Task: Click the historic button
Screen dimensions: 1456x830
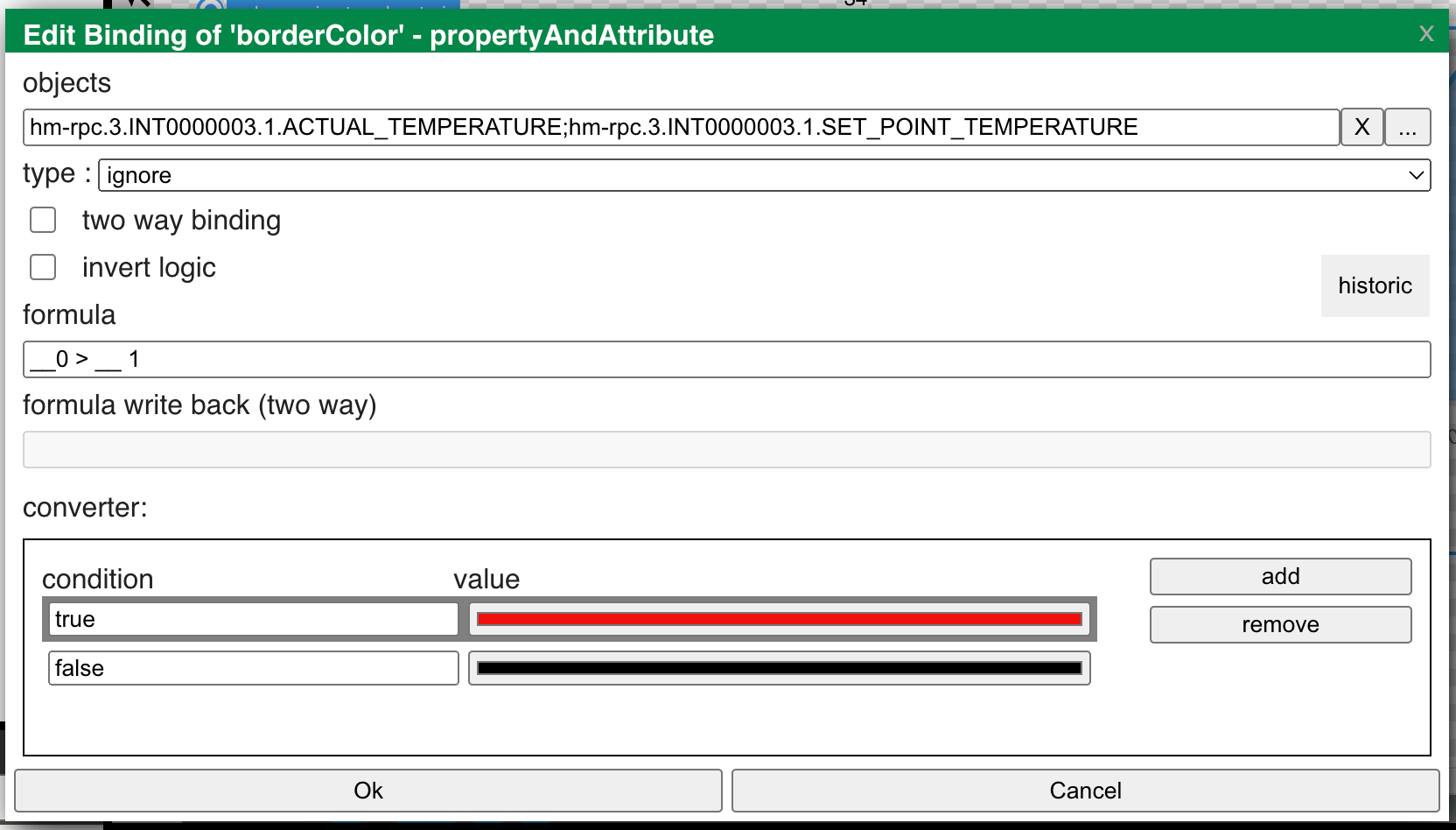Action: coord(1375,285)
